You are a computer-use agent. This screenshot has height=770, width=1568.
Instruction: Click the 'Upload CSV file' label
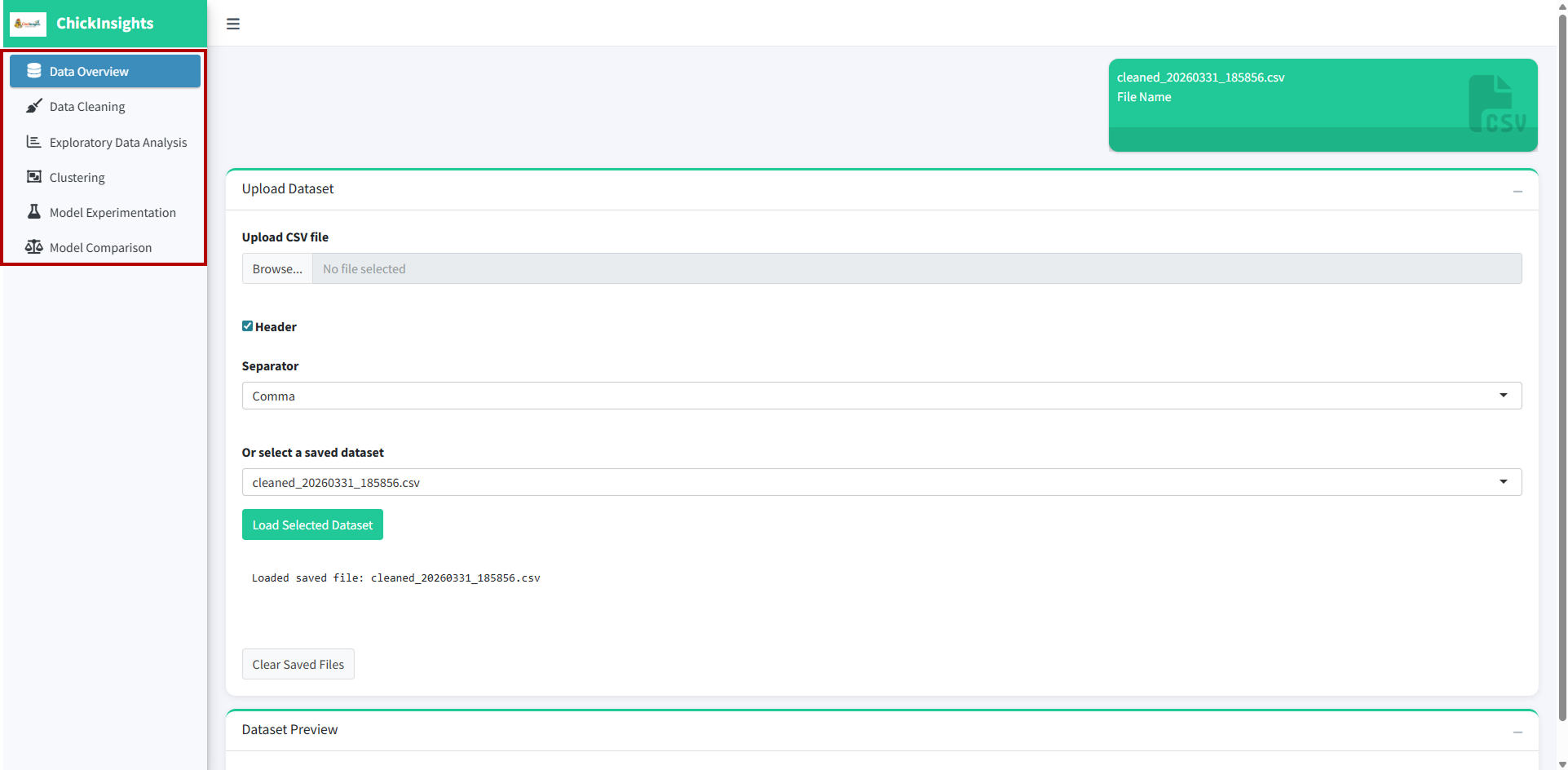pyautogui.click(x=285, y=237)
